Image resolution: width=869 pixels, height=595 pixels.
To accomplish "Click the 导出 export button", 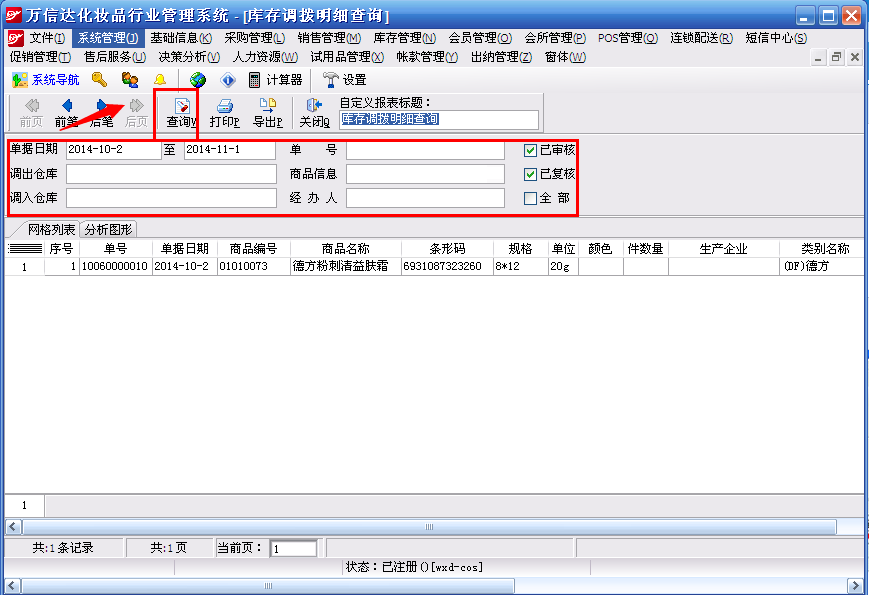I will point(268,113).
